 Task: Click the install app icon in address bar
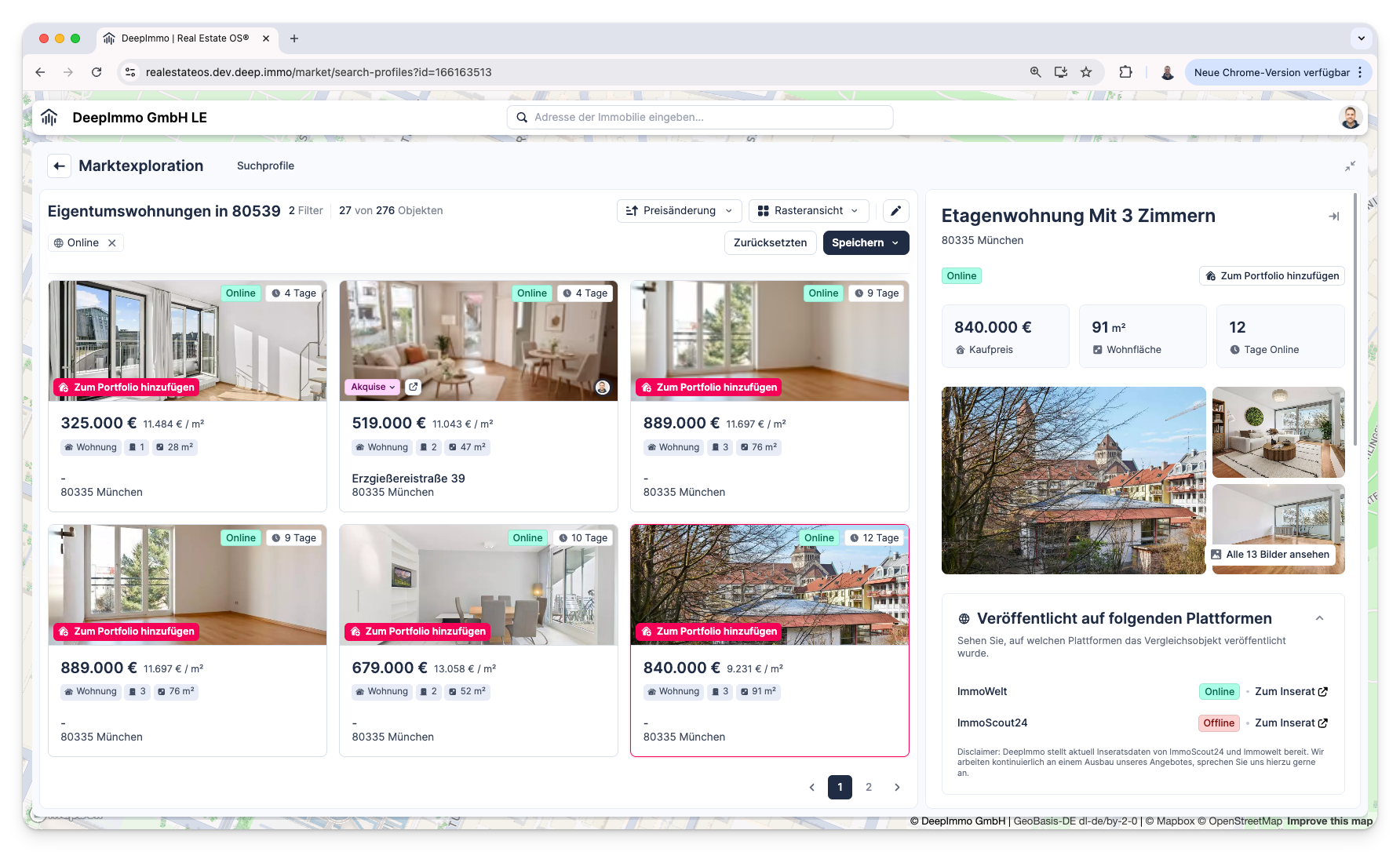pyautogui.click(x=1061, y=72)
